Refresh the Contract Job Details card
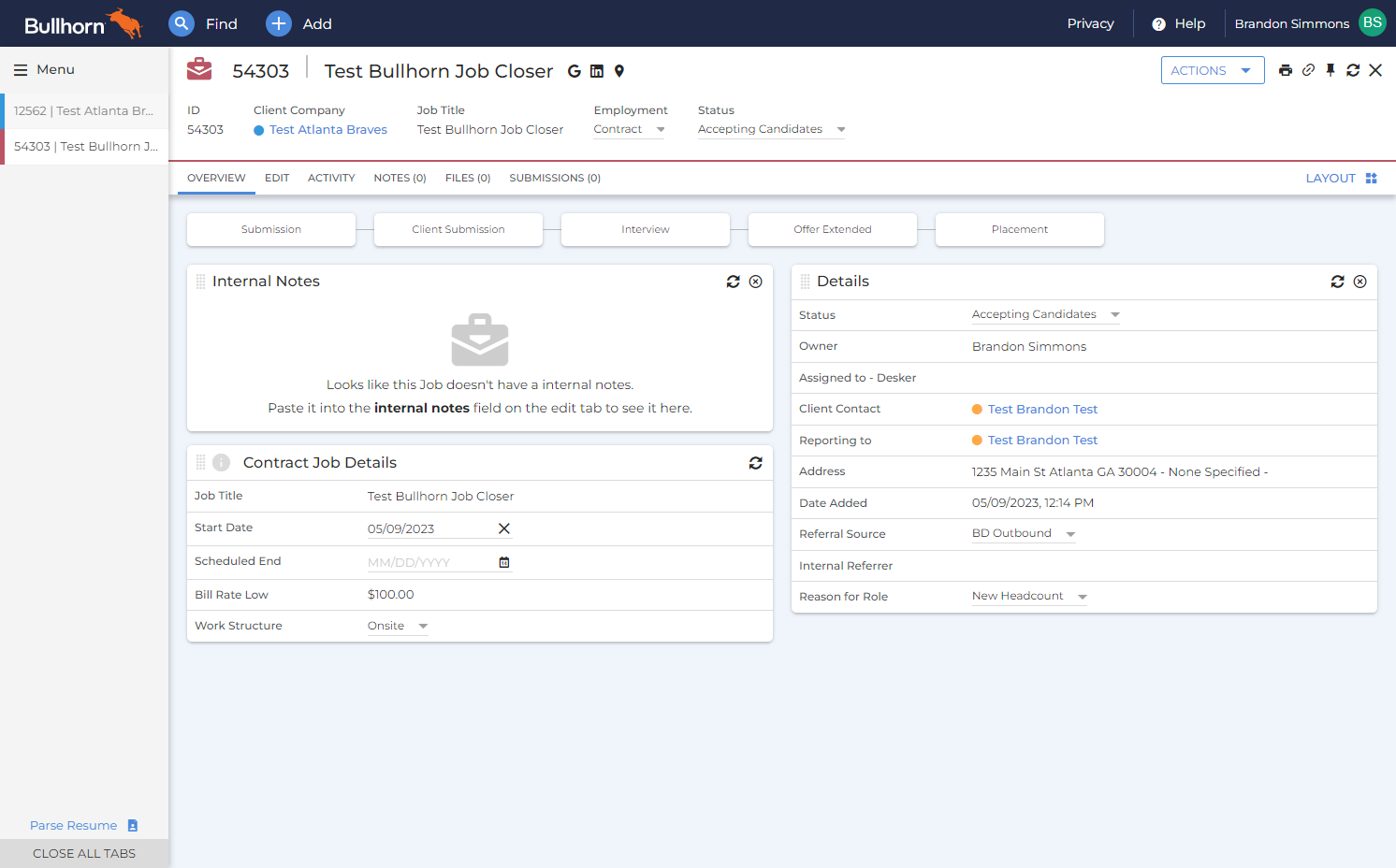Screen dimensions: 1396x868 pos(756,463)
